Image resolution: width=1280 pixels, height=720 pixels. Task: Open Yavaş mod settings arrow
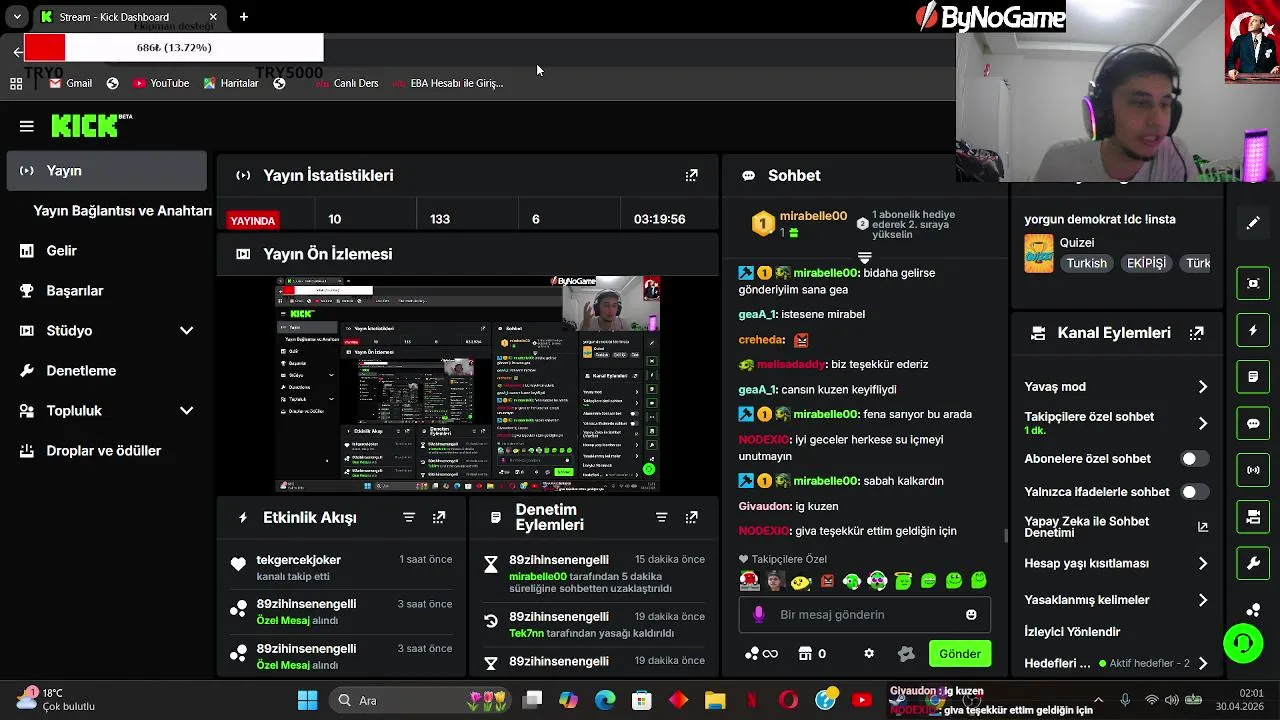point(1203,387)
